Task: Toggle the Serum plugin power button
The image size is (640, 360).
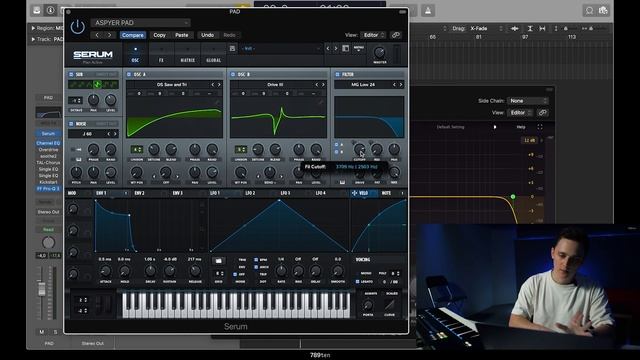Action: tap(78, 27)
